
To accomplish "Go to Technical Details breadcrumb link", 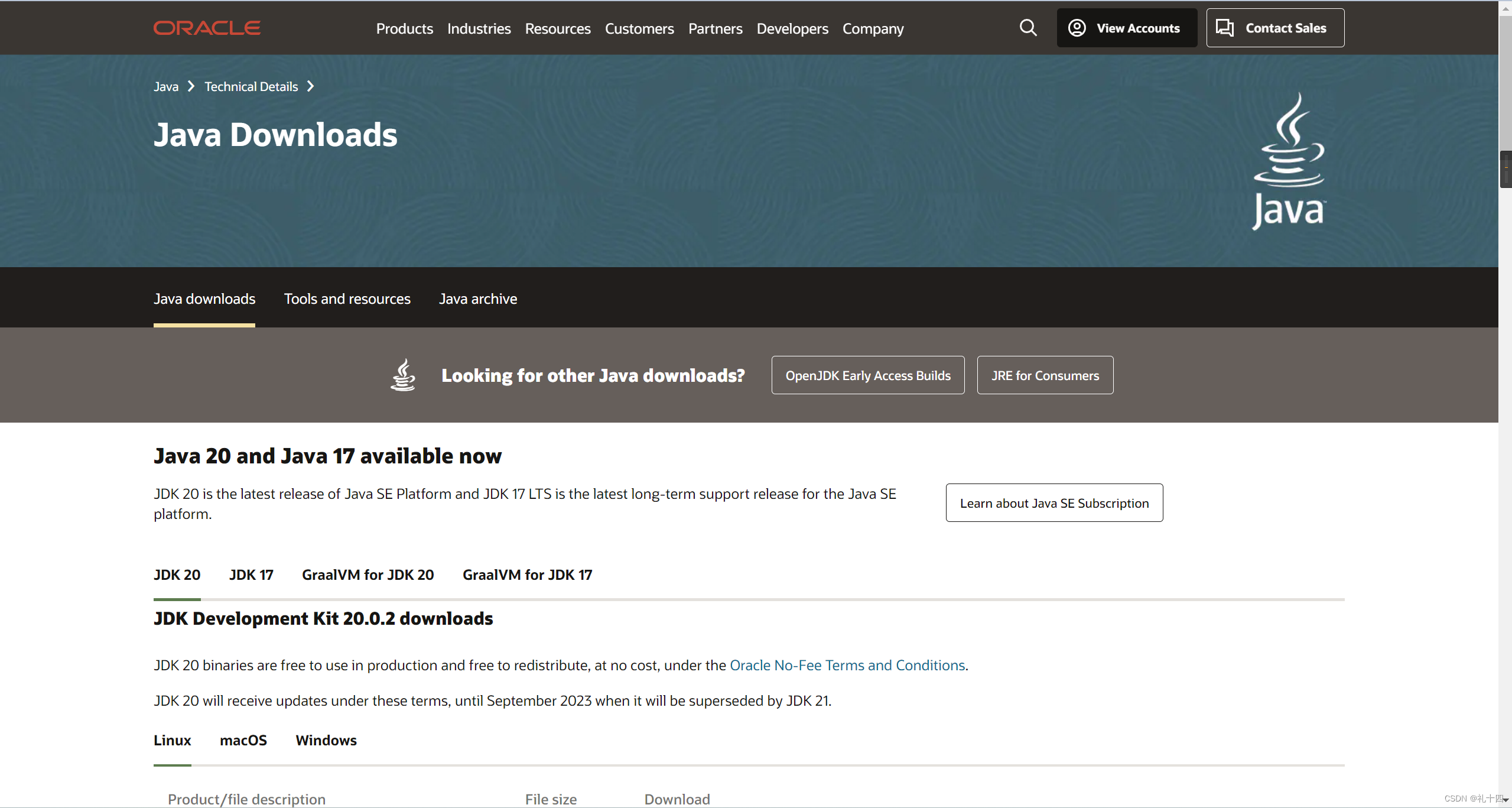I will coord(251,86).
